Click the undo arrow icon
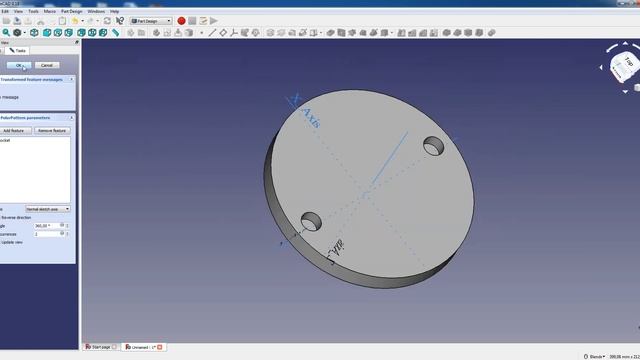640x360 pixels. (75, 20)
